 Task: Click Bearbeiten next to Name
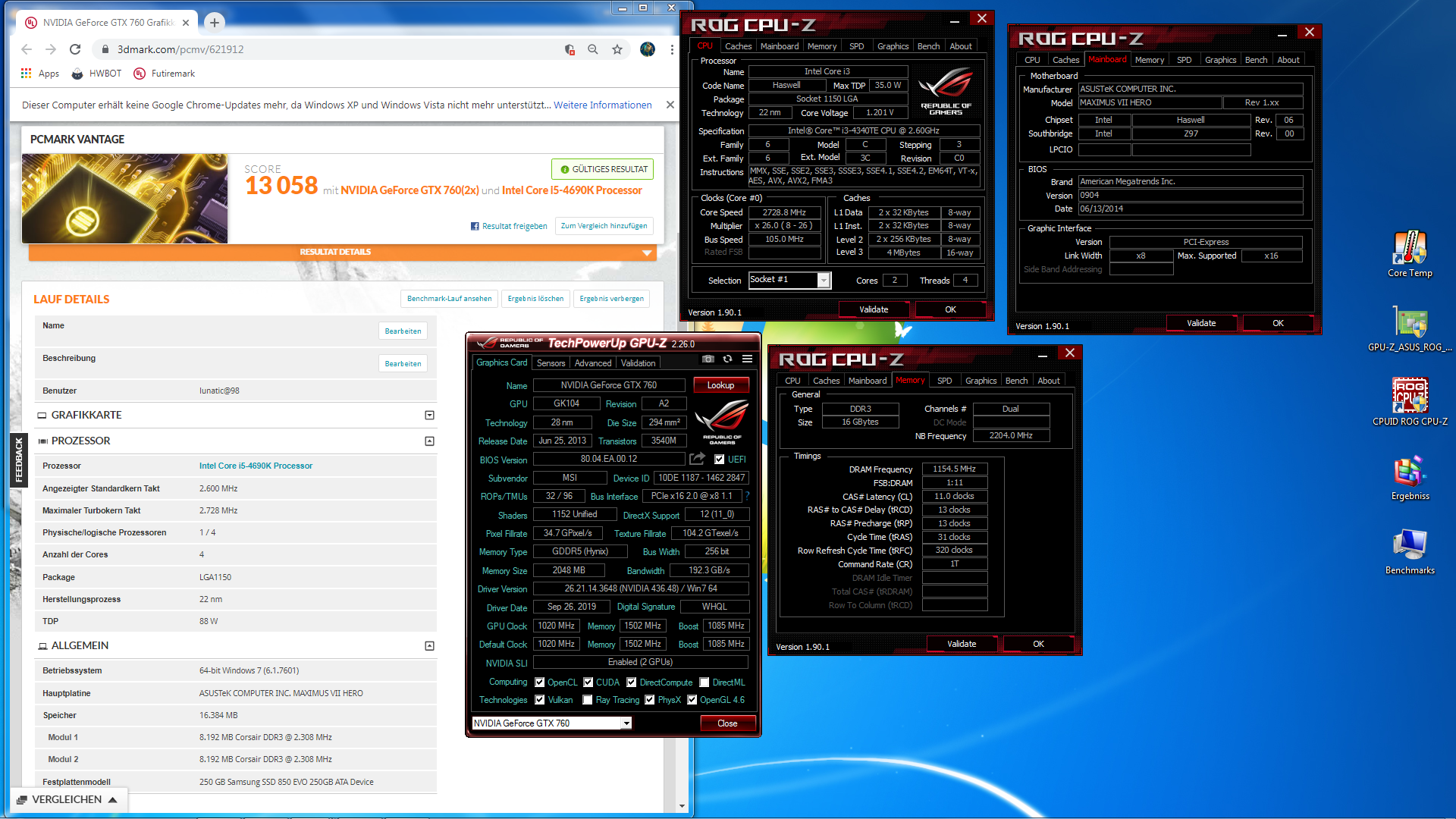point(403,331)
